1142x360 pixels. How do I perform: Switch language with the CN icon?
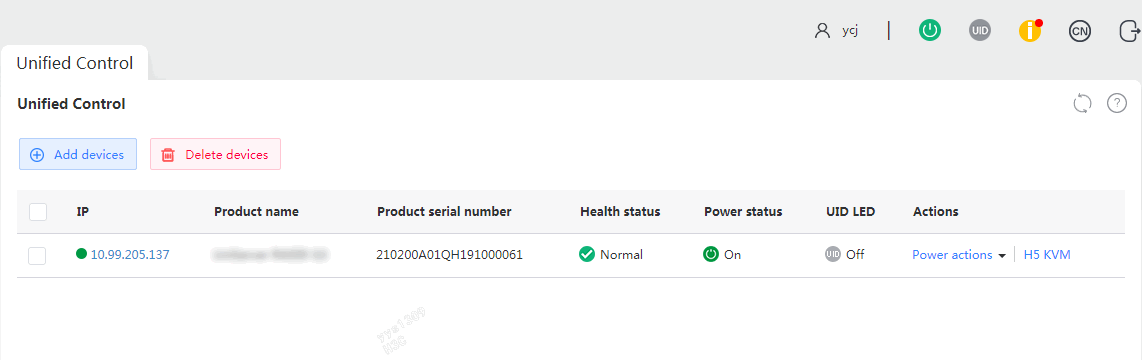tap(1079, 31)
